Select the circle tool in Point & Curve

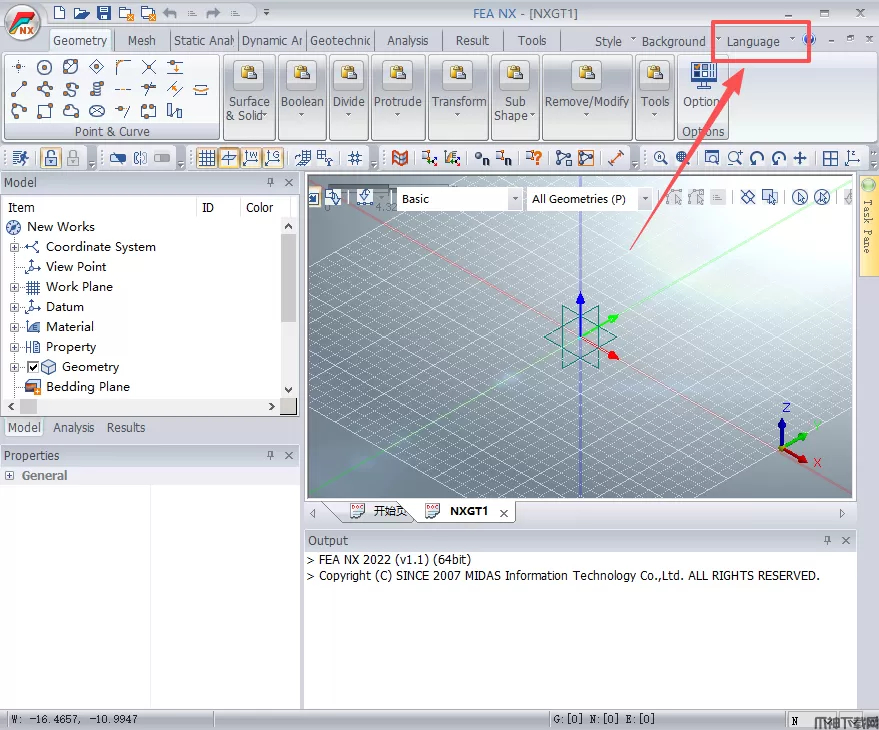(x=44, y=67)
